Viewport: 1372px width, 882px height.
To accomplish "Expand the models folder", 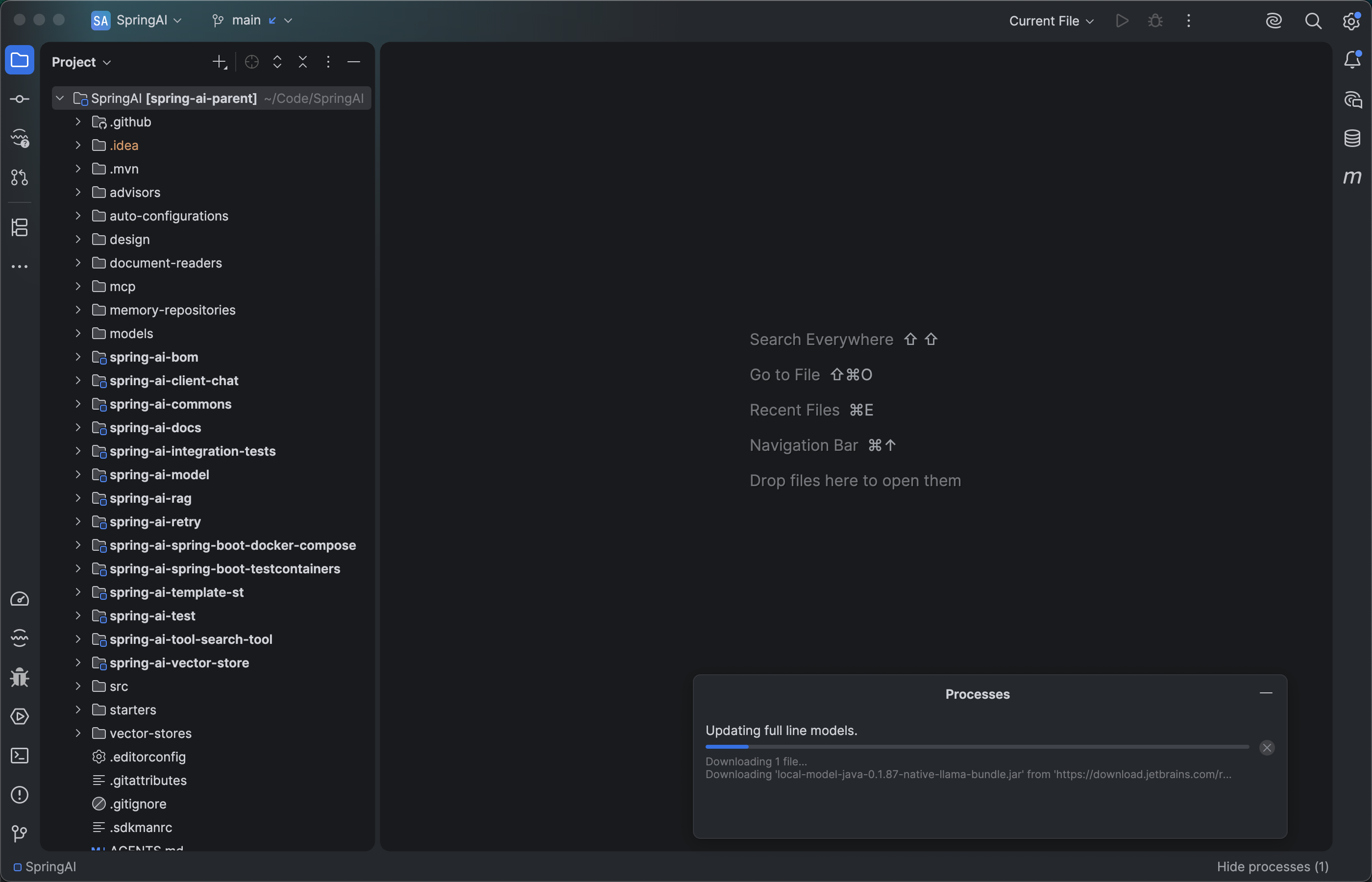I will click(x=78, y=333).
